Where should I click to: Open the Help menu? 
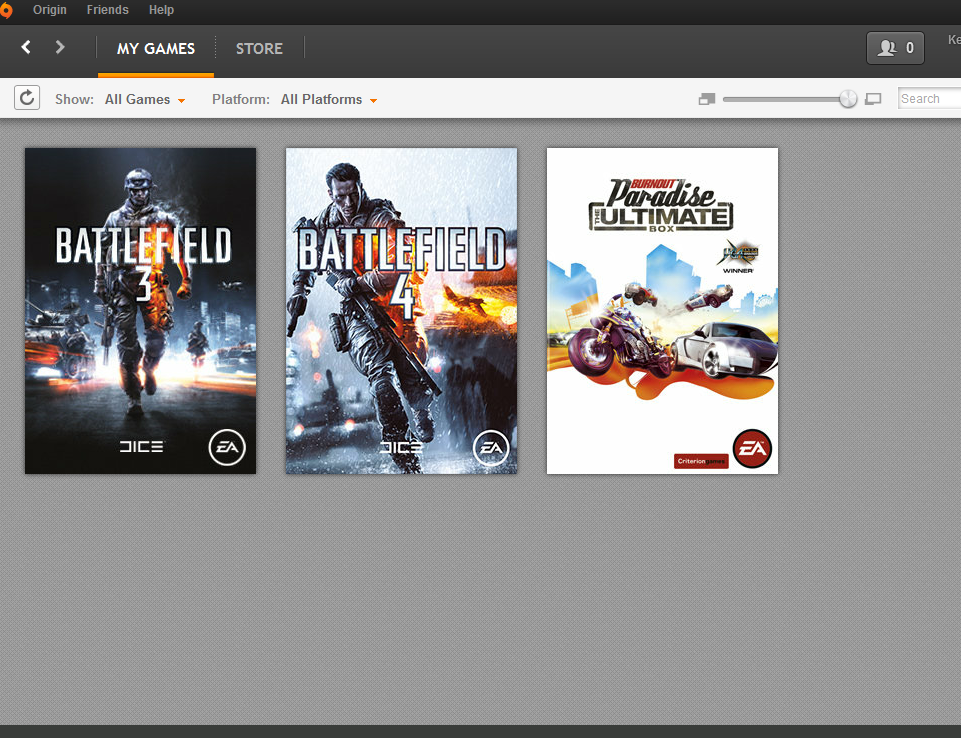click(x=161, y=10)
